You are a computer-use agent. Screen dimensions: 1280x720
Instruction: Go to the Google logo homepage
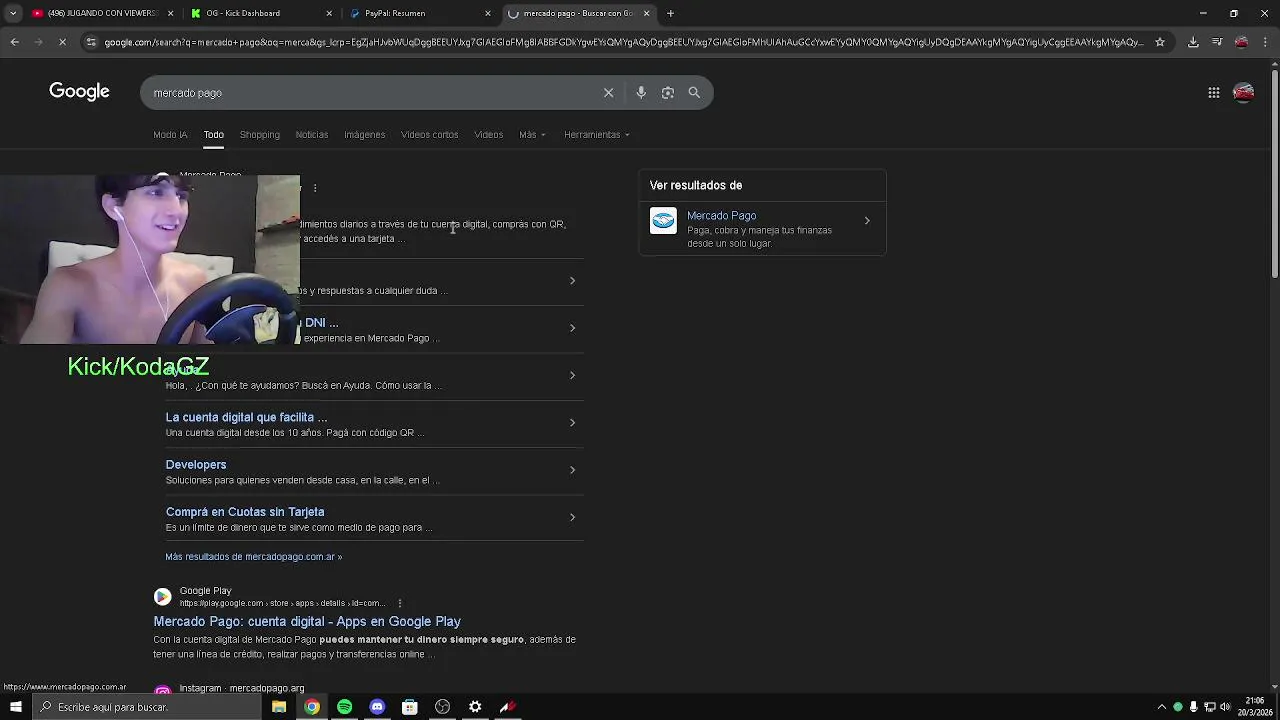point(79,92)
